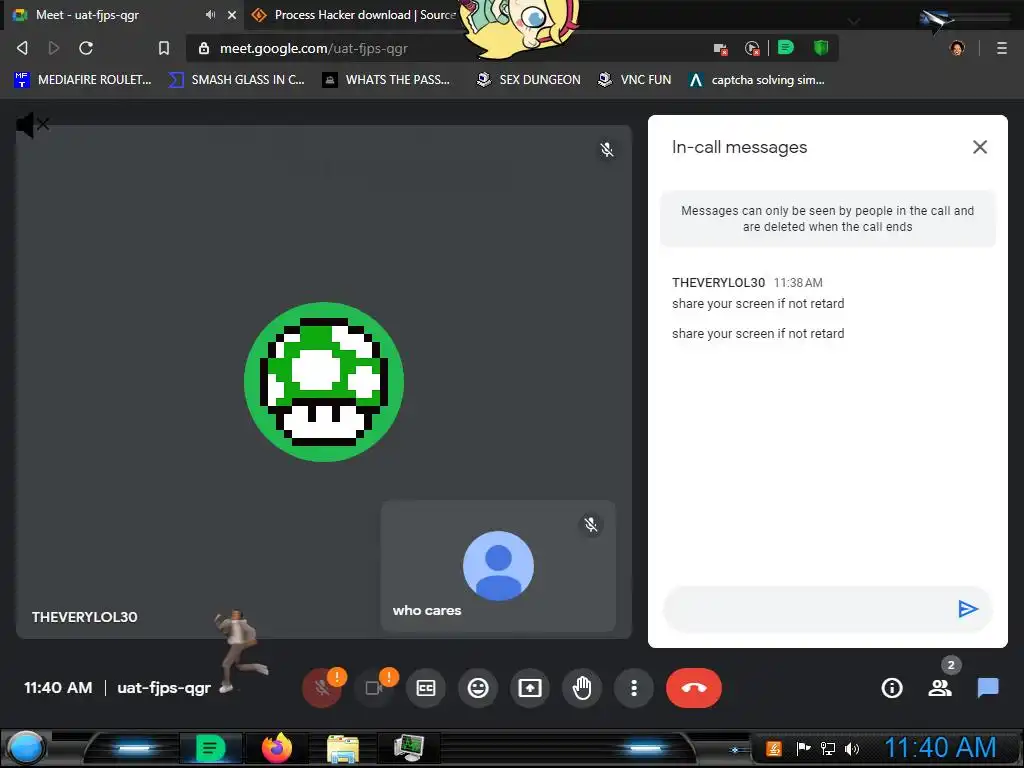Leave call with red hang-up button
The image size is (1024, 768).
click(694, 688)
